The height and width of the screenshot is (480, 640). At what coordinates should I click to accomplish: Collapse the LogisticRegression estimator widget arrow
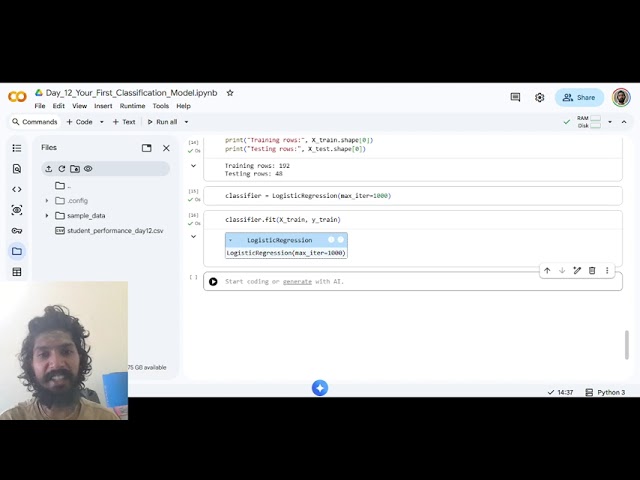pyautogui.click(x=231, y=240)
